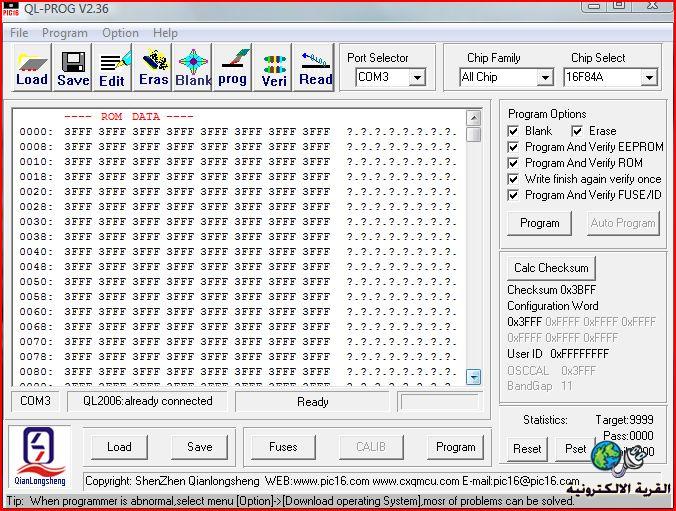Click the Checksum 0x3BFF value
This screenshot has height=511, width=676.
(551, 290)
